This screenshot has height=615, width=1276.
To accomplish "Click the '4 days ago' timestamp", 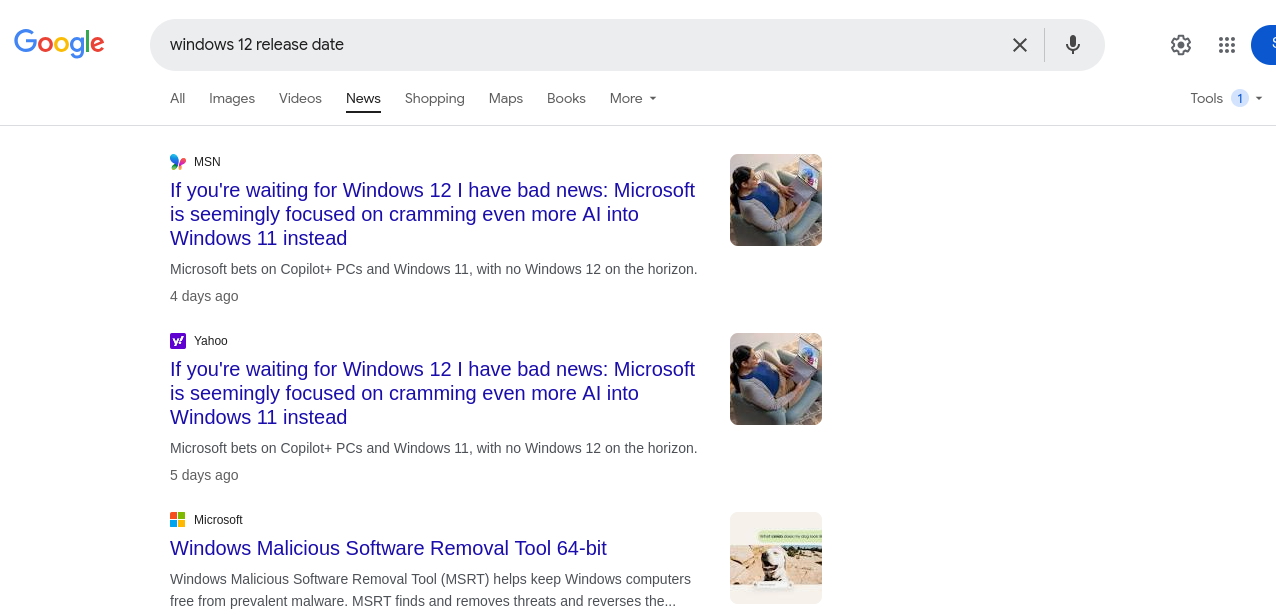I will click(204, 296).
